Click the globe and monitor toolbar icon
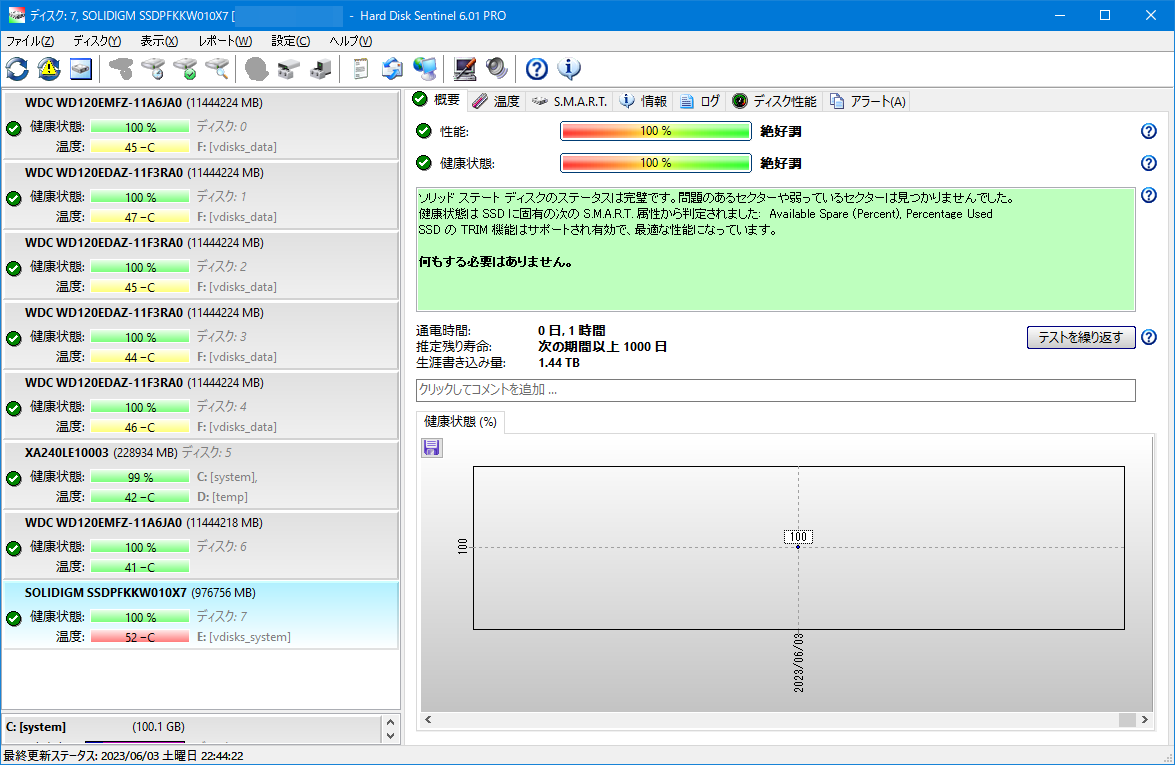Viewport: 1175px width, 765px height. pyautogui.click(x=424, y=69)
